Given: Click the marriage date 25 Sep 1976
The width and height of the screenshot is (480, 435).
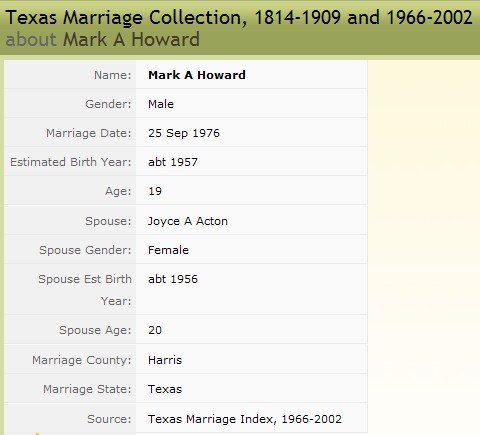Looking at the screenshot, I should tap(184, 133).
